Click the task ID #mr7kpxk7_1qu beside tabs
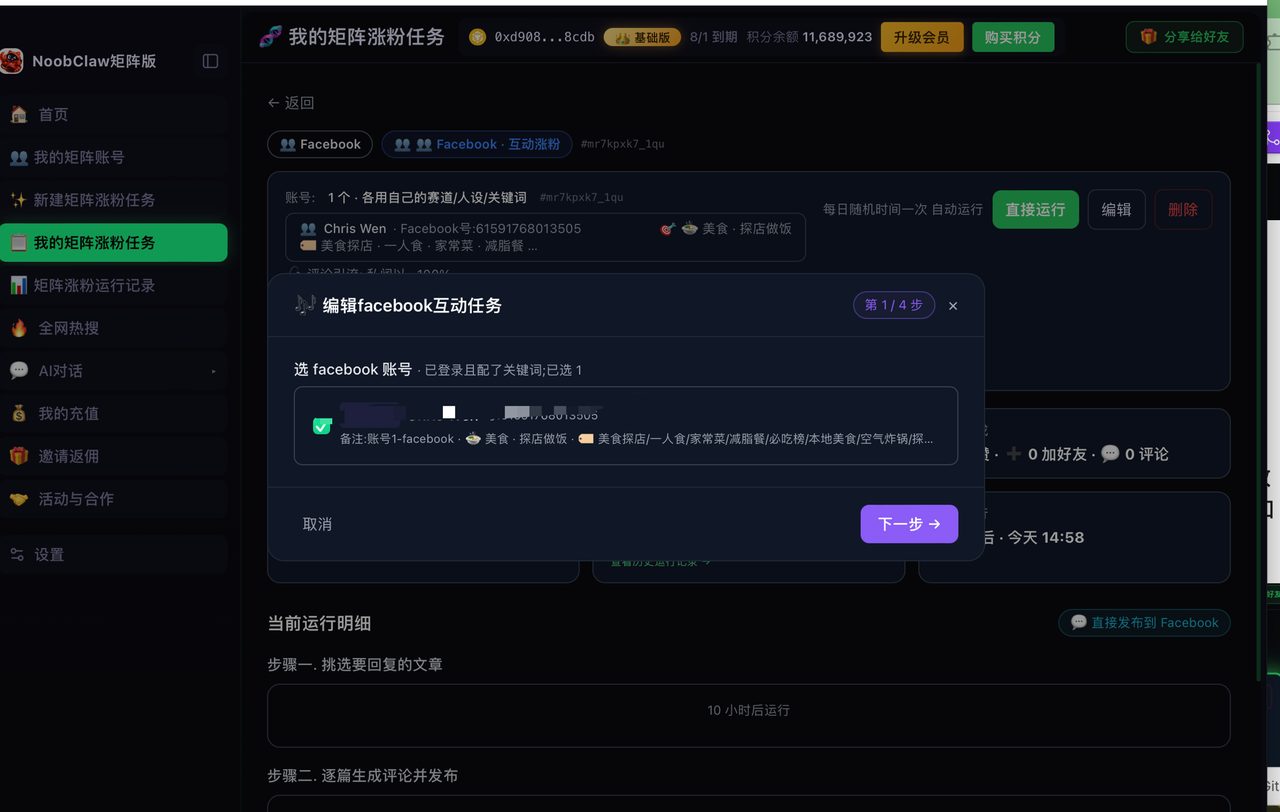The height and width of the screenshot is (812, 1280). tap(622, 144)
